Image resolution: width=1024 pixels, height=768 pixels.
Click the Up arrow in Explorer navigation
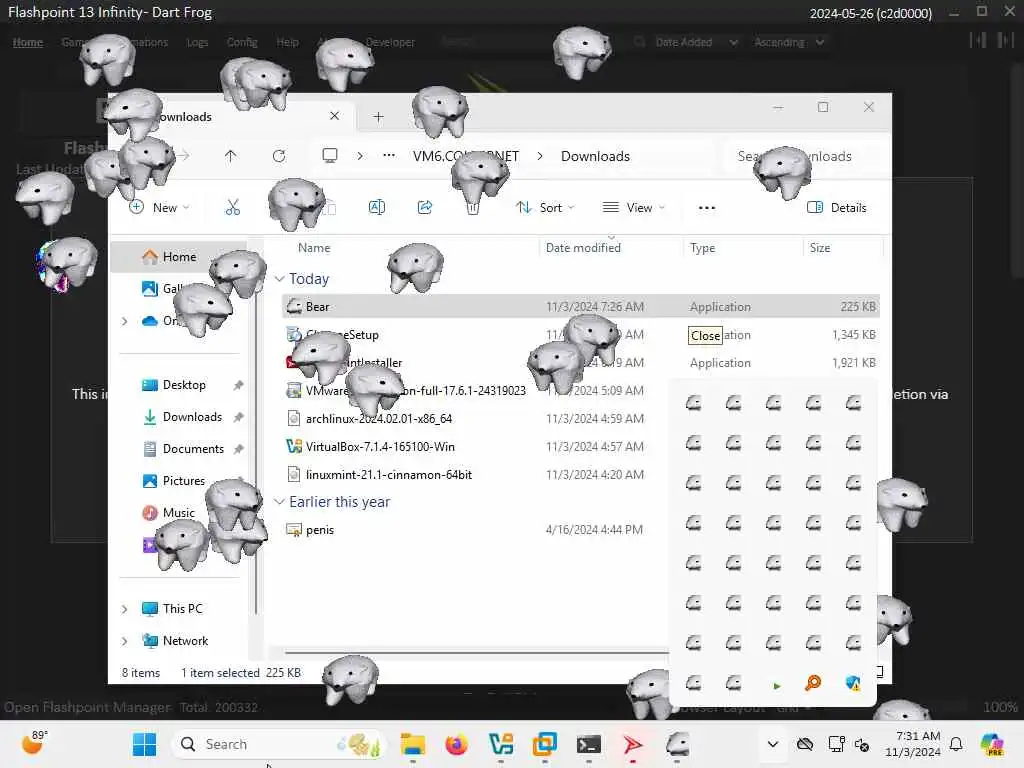[x=231, y=156]
